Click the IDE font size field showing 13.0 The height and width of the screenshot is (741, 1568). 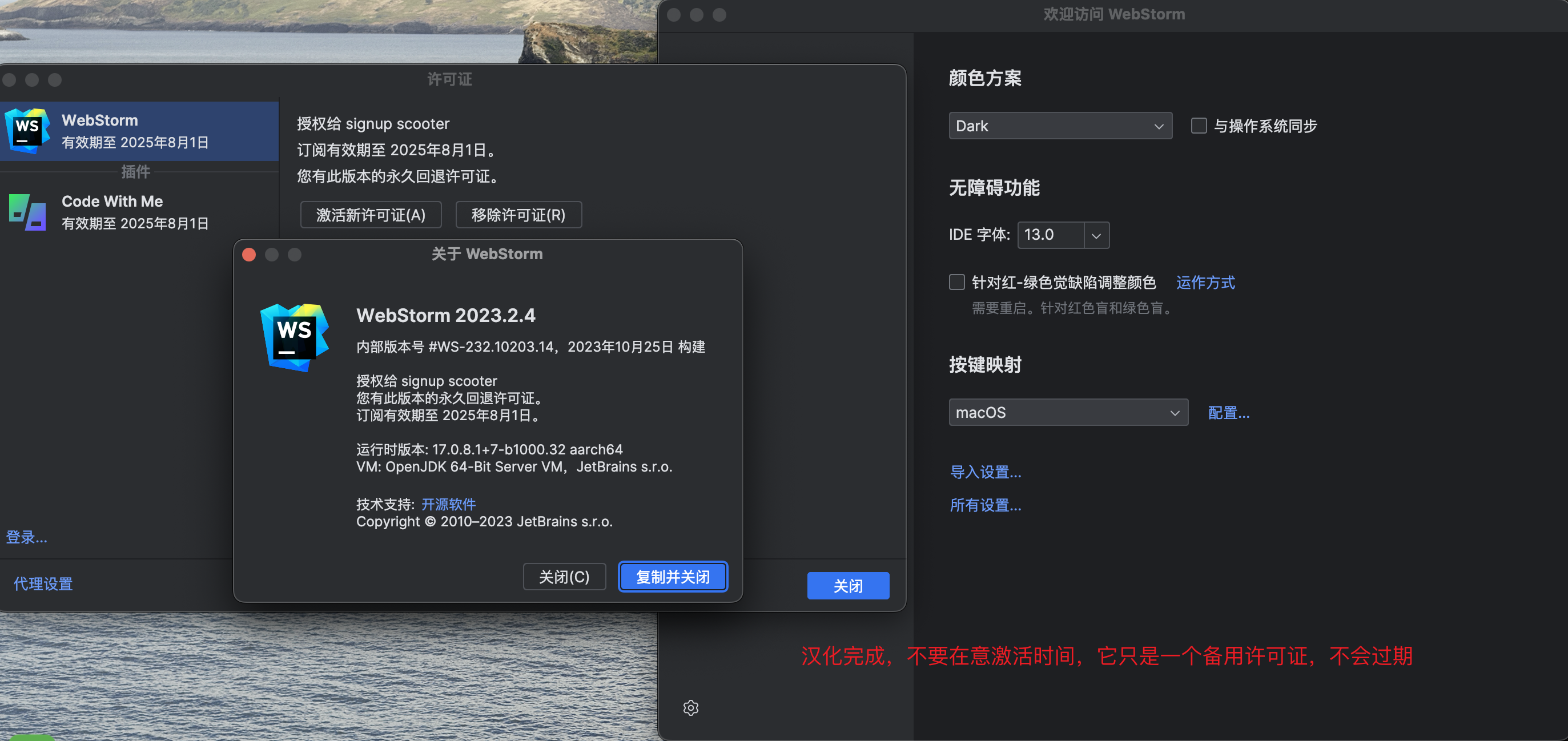click(x=1051, y=235)
